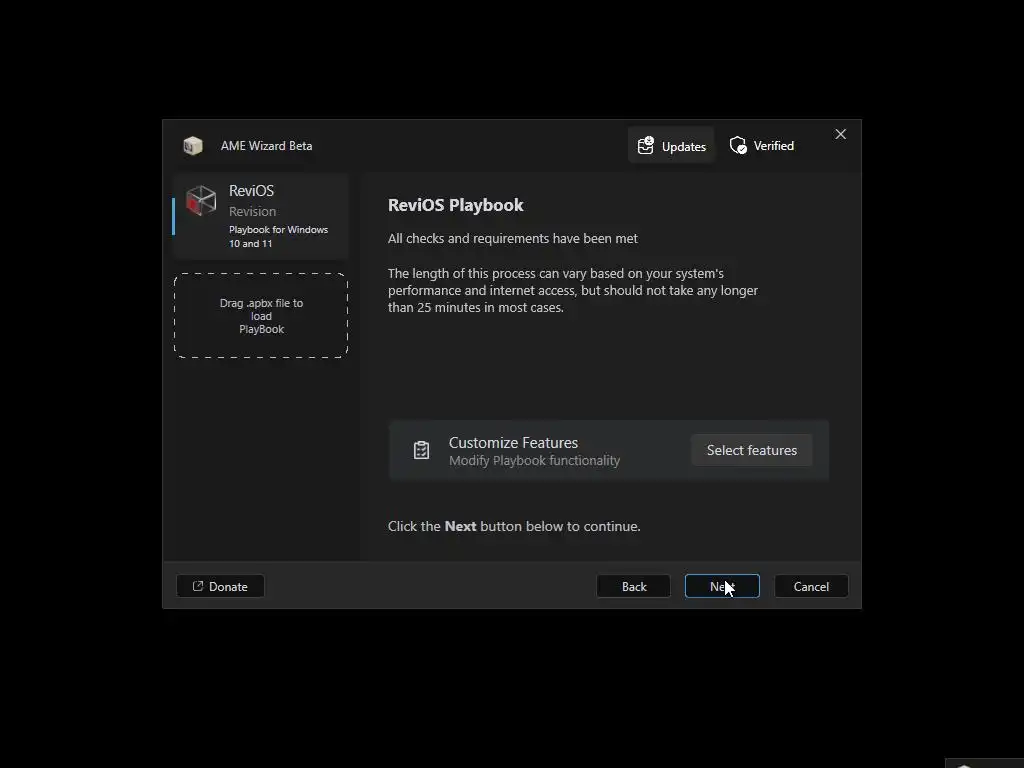This screenshot has width=1024, height=768.
Task: Click the ReviOS Playbook heading
Action: click(x=455, y=205)
